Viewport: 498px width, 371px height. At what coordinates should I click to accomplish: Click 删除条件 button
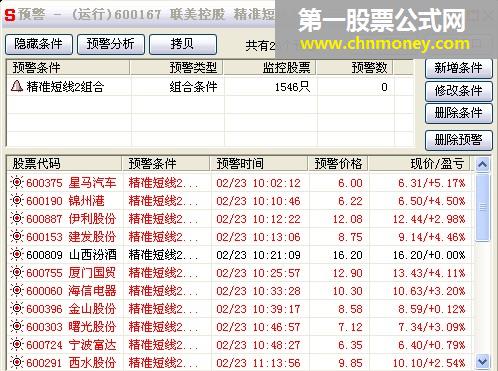click(459, 113)
